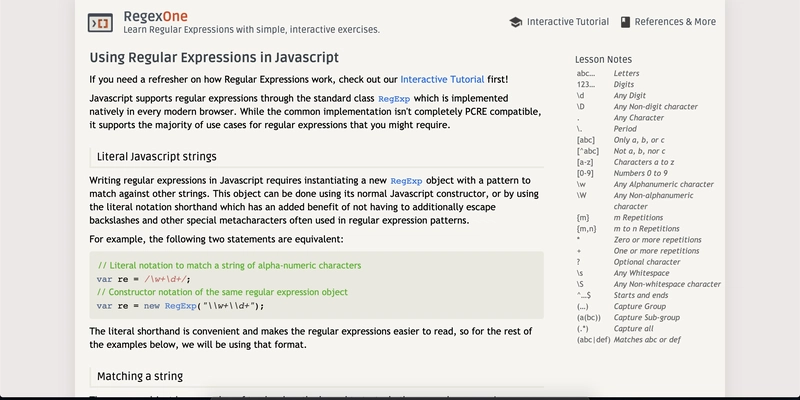Click the book icon beside References & More

click(x=625, y=22)
